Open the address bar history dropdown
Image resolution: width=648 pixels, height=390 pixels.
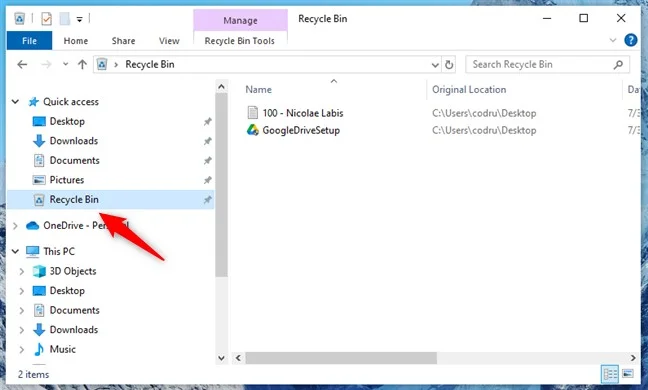(x=435, y=65)
